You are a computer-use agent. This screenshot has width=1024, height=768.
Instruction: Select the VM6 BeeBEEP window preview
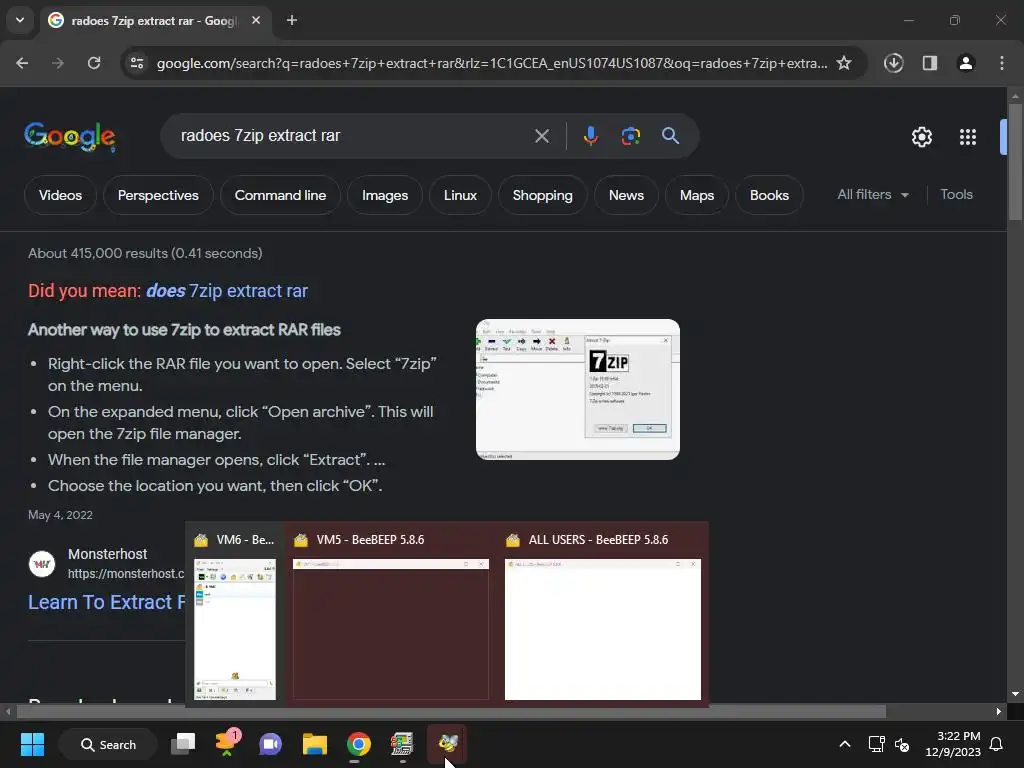(235, 615)
